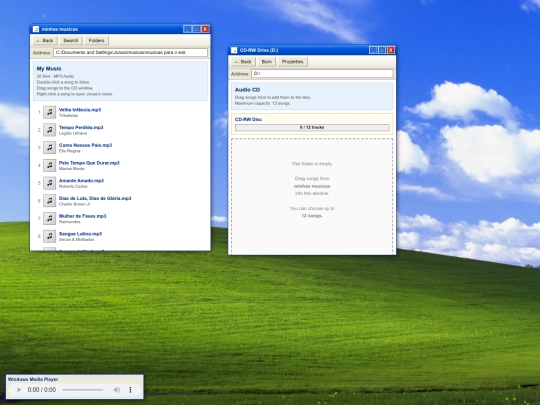Close the minhas musicas window

[x=205, y=29]
